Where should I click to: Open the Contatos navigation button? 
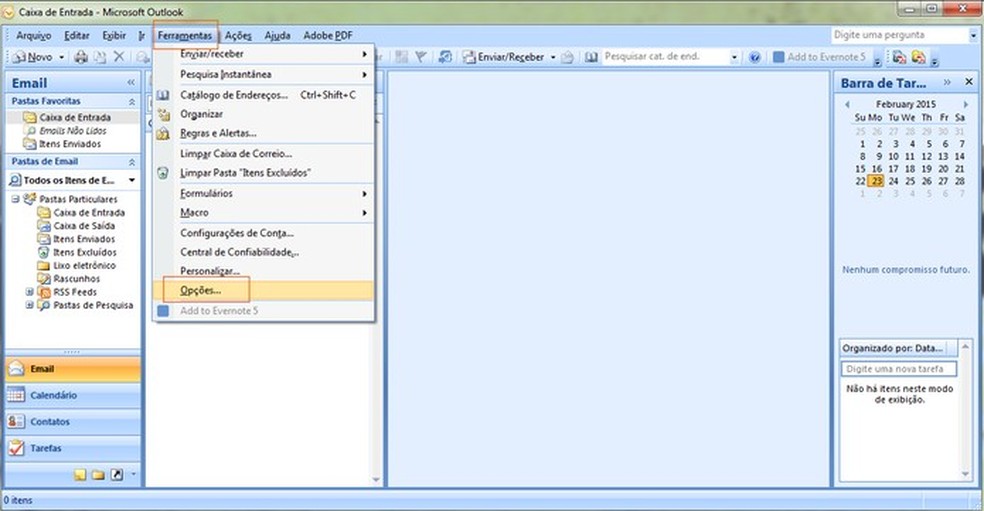(x=73, y=422)
